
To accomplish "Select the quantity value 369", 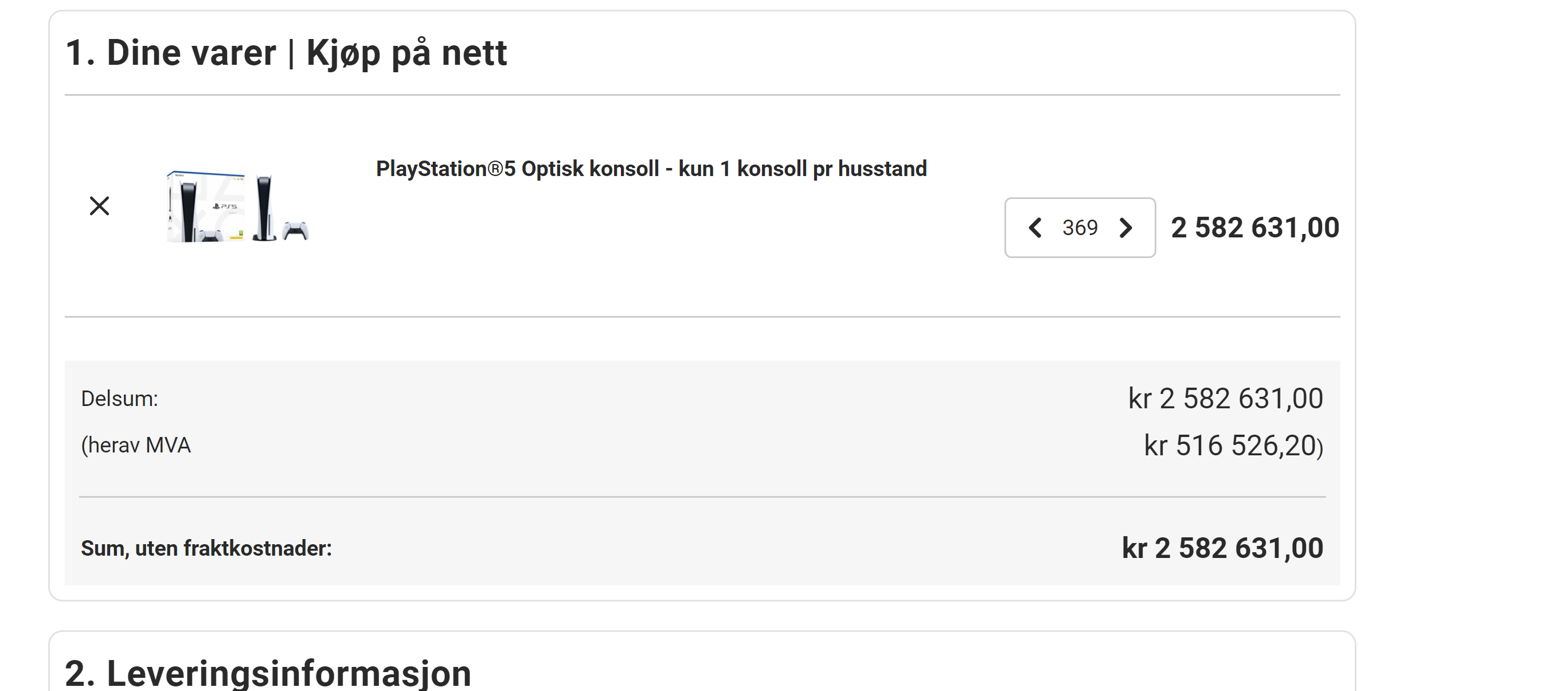I will tap(1080, 228).
